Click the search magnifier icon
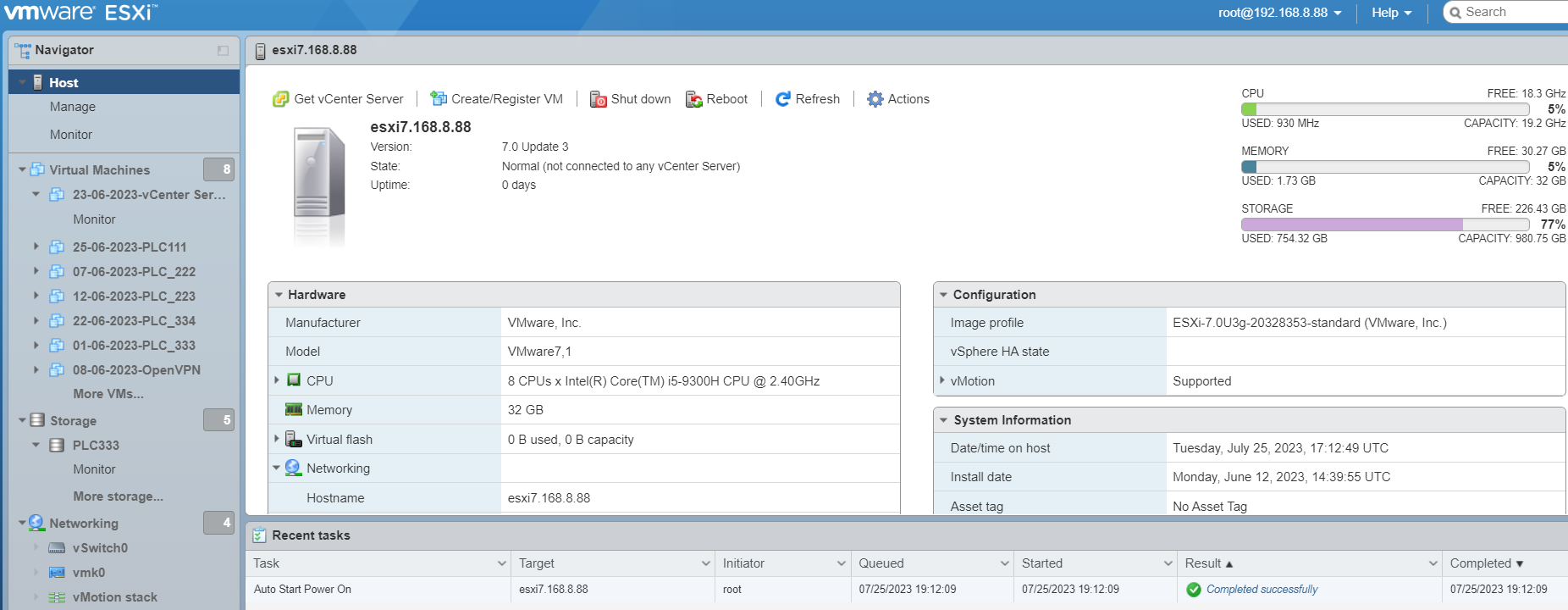The image size is (1568, 610). 1455,13
